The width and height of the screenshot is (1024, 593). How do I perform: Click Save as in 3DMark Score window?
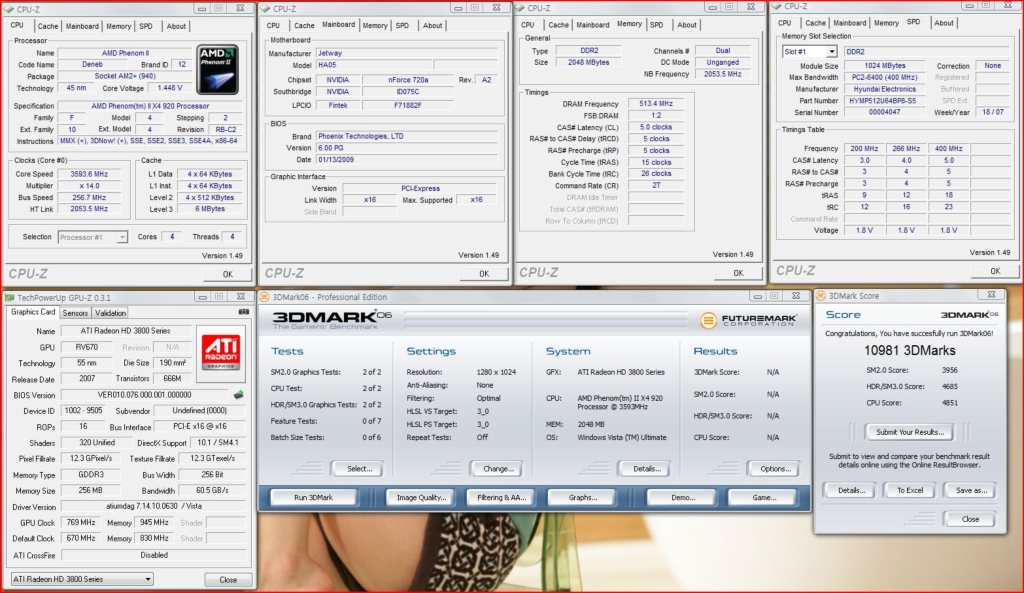(971, 490)
